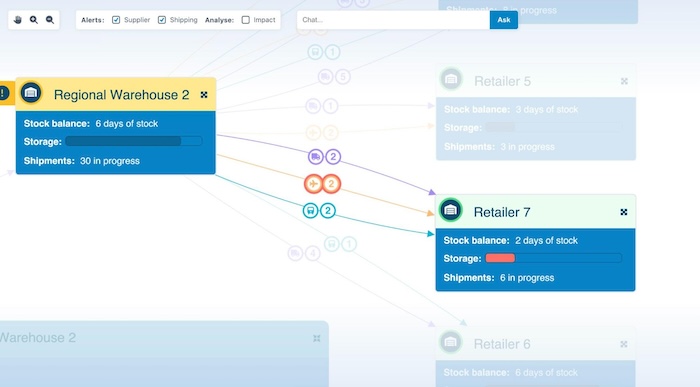This screenshot has height=387, width=700.
Task: Click the Regional Warehouse 2 title
Action: [121, 95]
